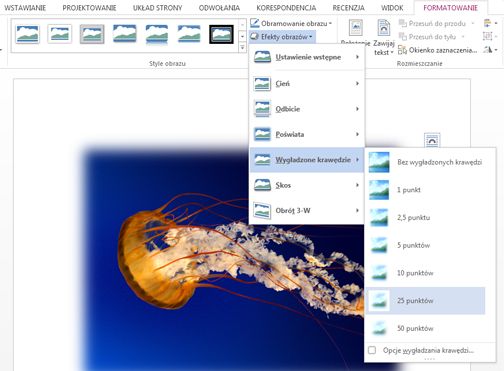Open the Odbicie submenu
Image resolution: width=504 pixels, height=371 pixels.
306,109
